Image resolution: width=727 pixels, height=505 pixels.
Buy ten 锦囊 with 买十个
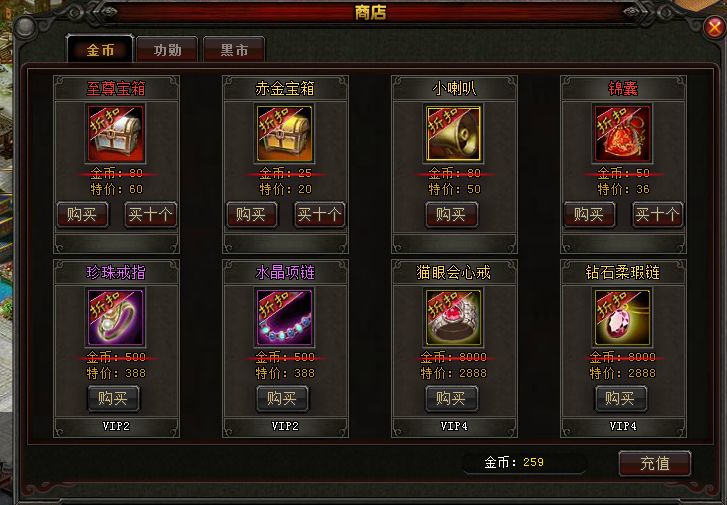pyautogui.click(x=657, y=215)
